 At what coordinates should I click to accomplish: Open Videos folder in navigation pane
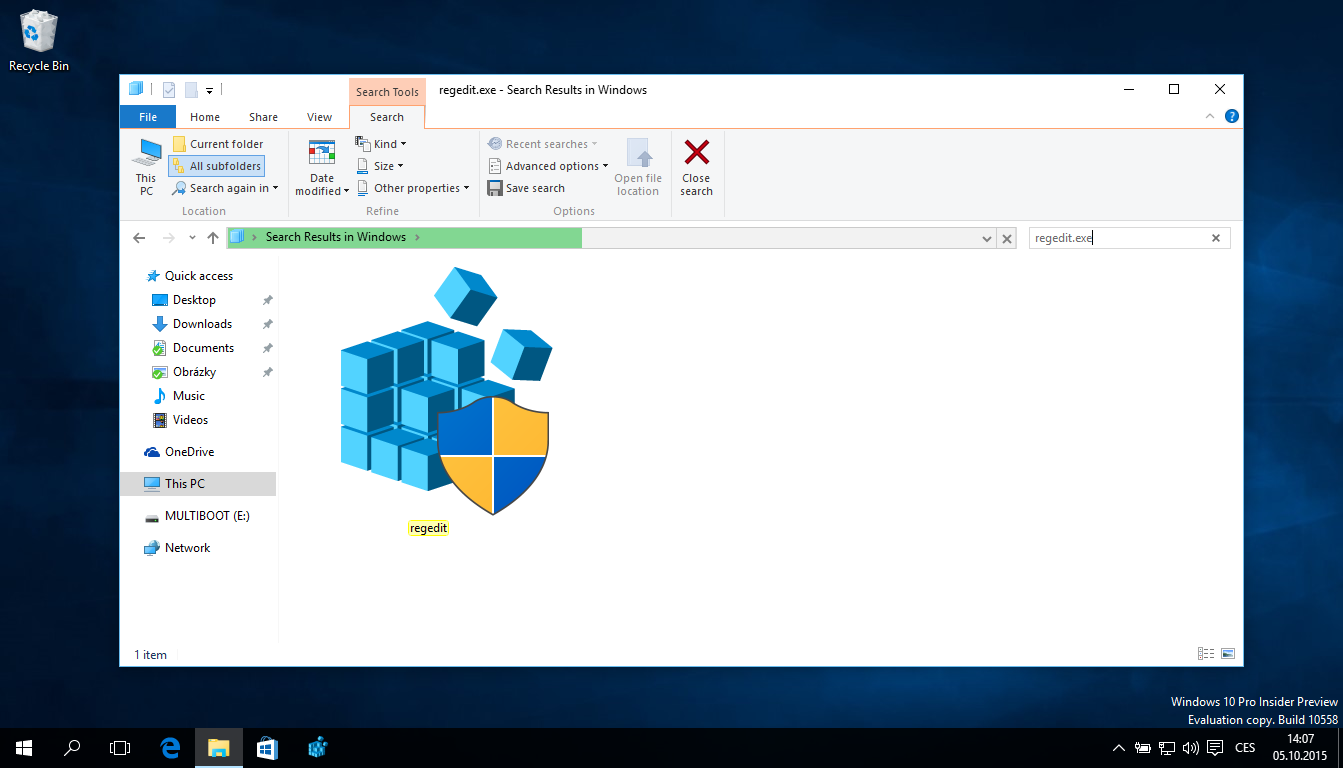click(x=190, y=420)
